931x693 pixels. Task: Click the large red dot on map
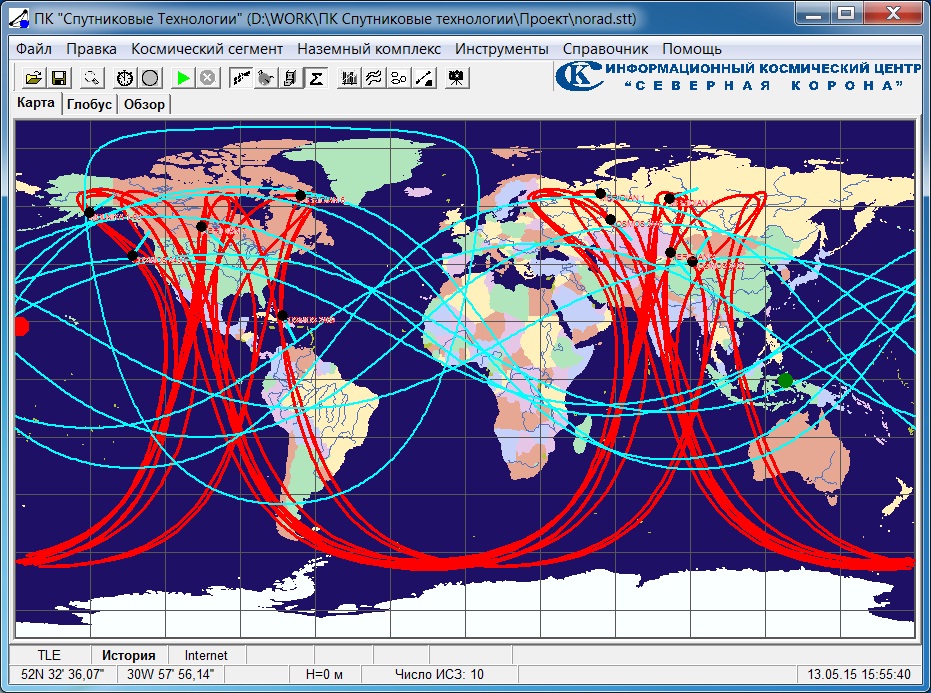point(21,326)
